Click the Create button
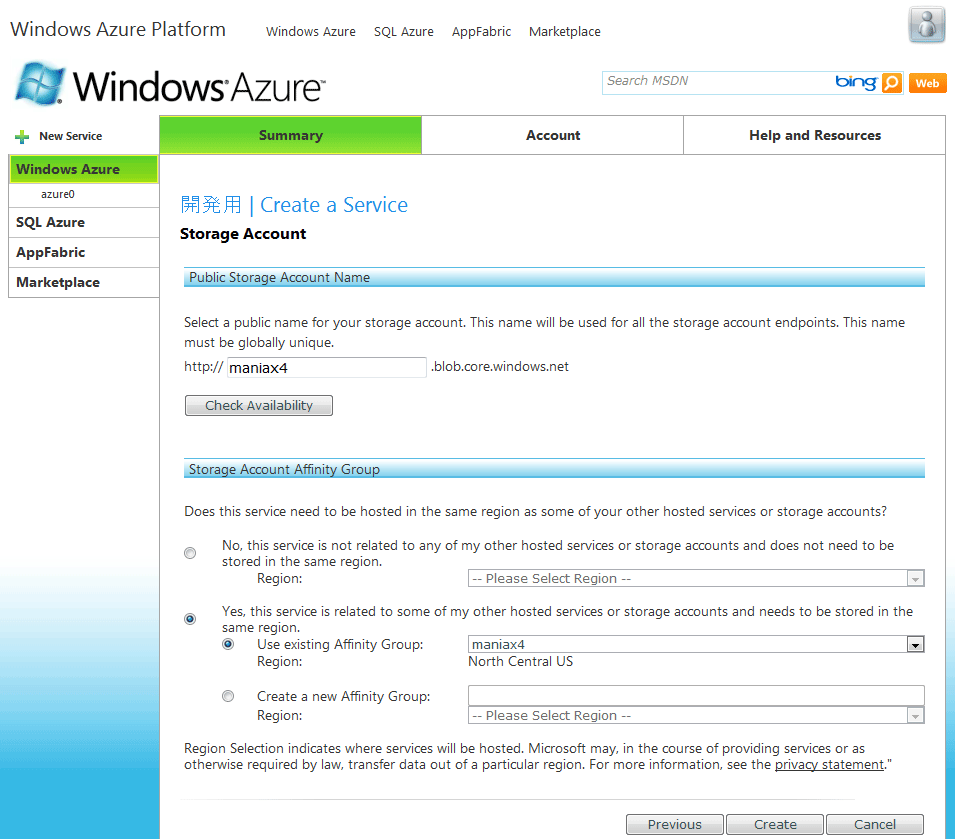955x839 pixels. click(x=775, y=824)
